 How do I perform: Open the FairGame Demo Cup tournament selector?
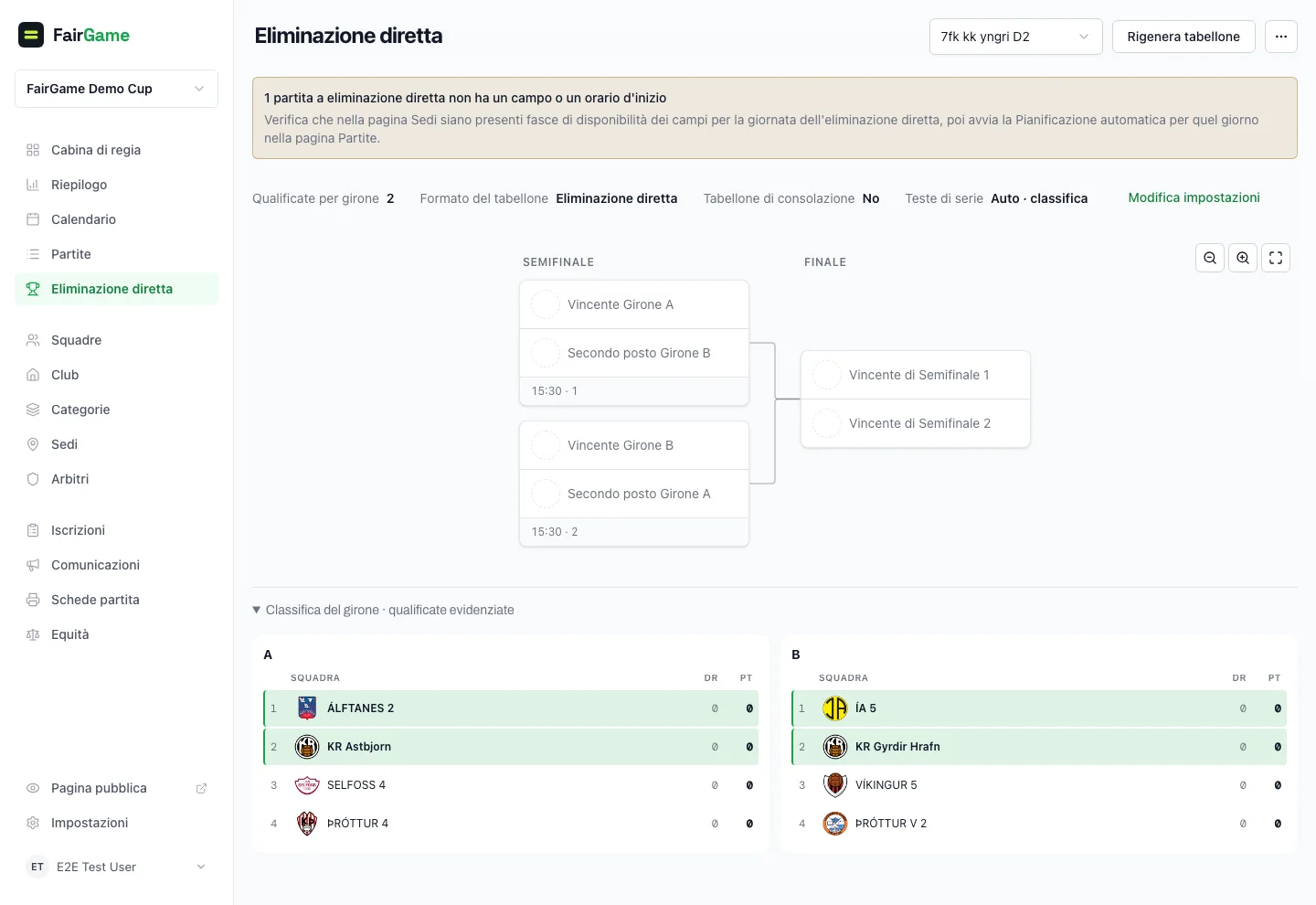point(116,89)
